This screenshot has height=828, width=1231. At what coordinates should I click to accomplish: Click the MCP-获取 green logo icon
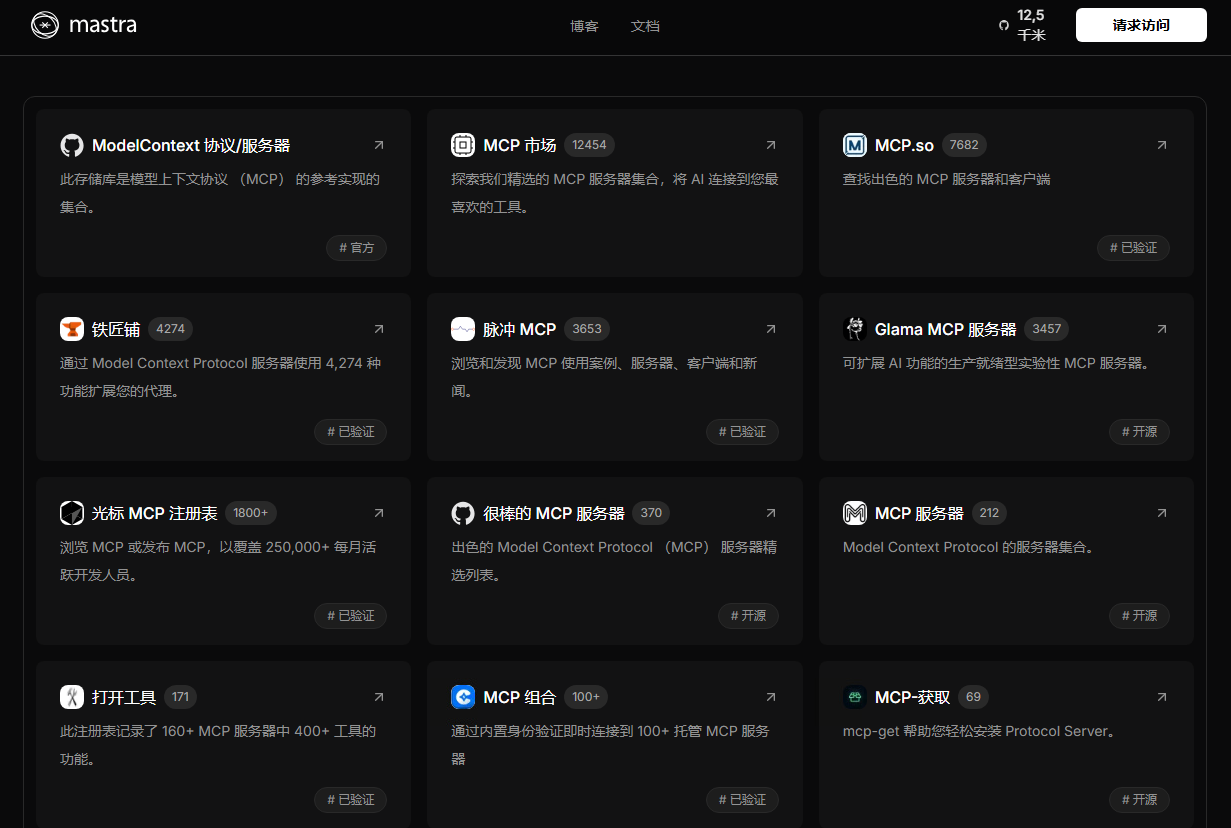click(855, 697)
